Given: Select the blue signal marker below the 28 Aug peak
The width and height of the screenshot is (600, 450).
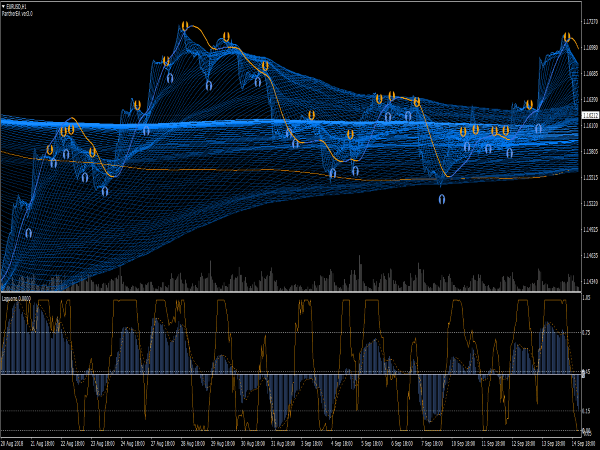Looking at the screenshot, I should click(209, 86).
